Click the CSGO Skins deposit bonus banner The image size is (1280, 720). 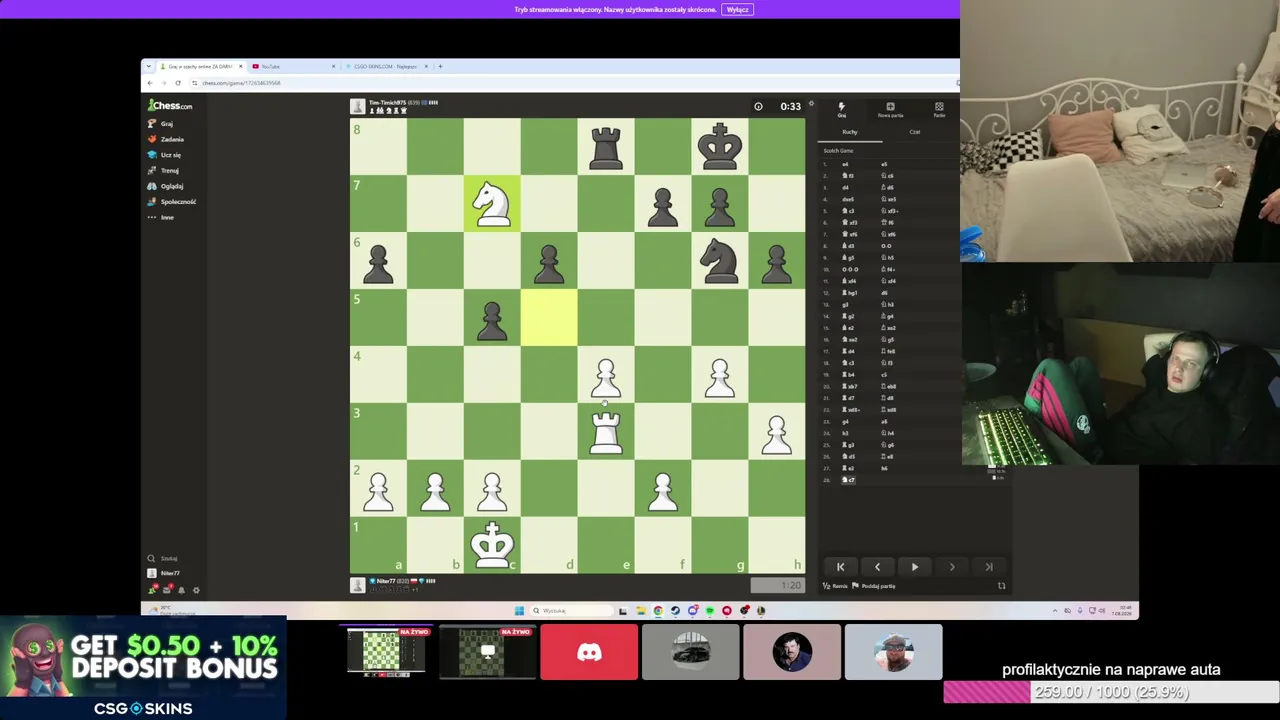point(143,668)
